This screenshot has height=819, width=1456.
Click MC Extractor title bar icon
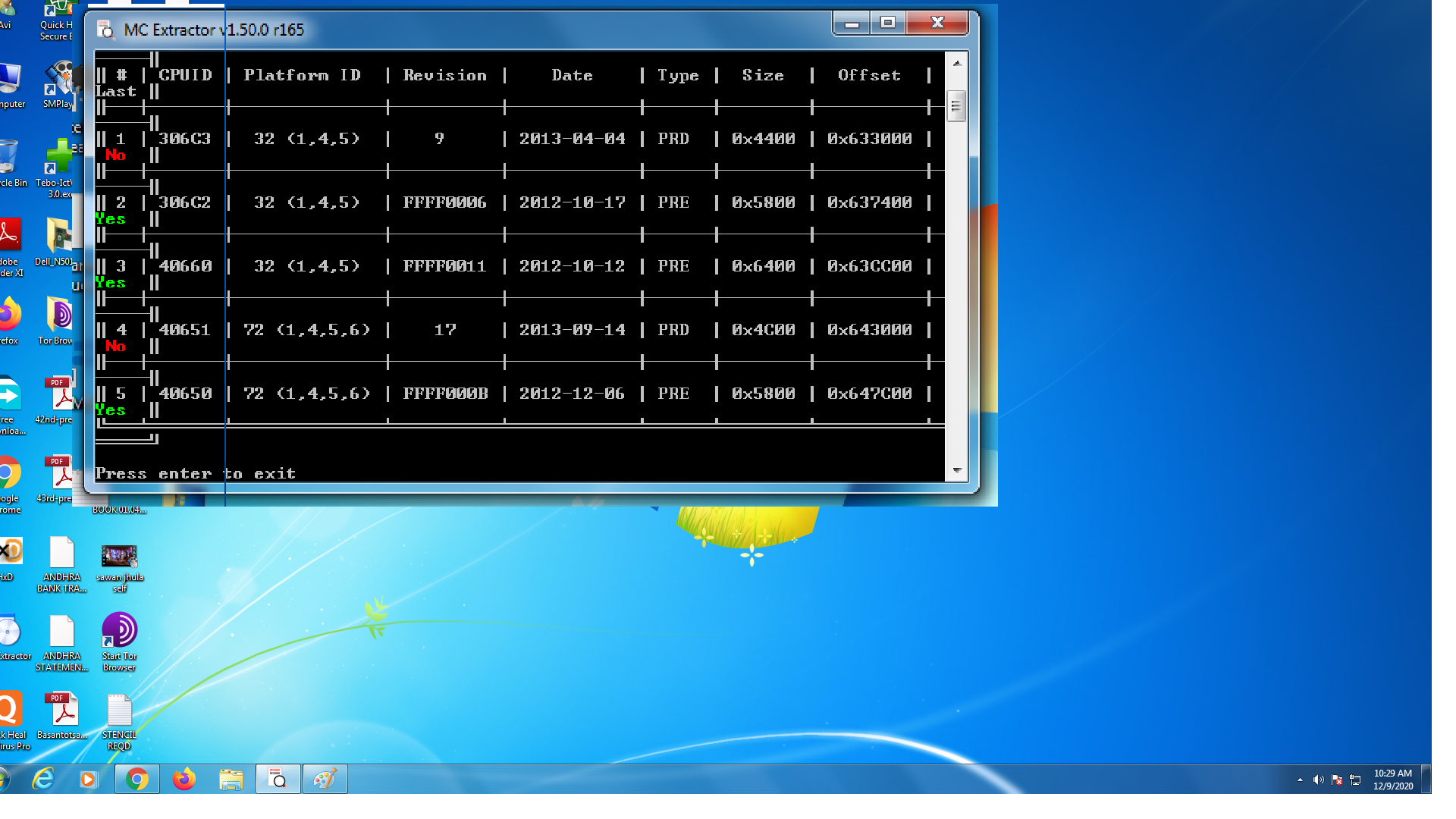(106, 30)
